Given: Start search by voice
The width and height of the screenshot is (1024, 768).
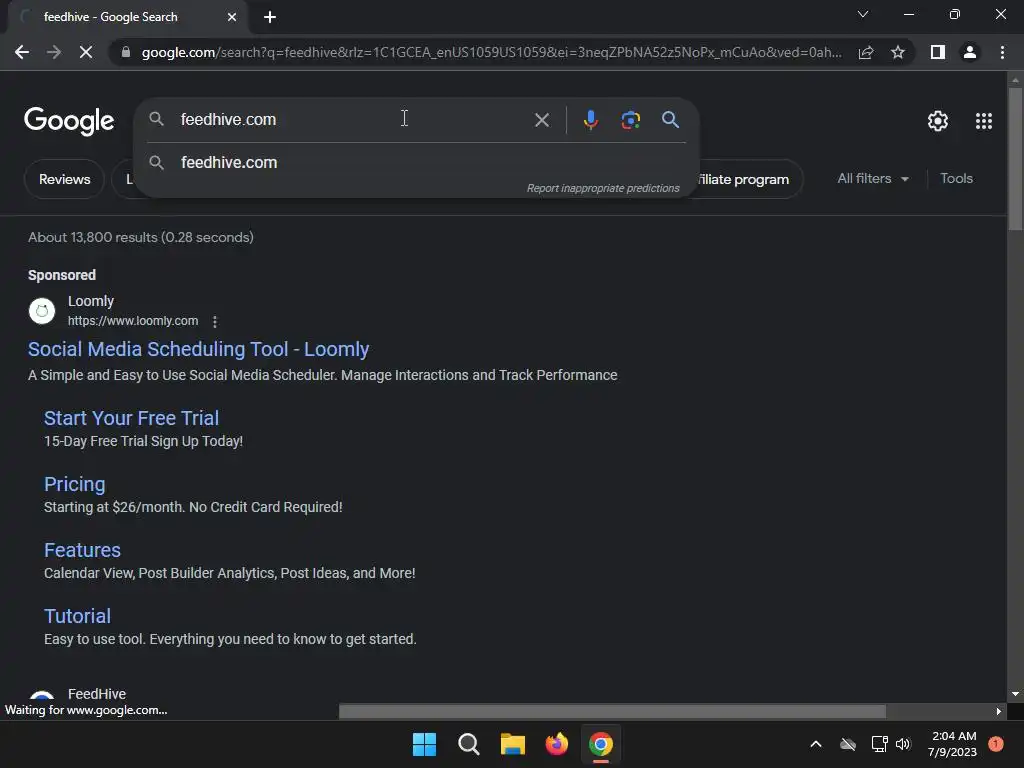Looking at the screenshot, I should [x=590, y=120].
